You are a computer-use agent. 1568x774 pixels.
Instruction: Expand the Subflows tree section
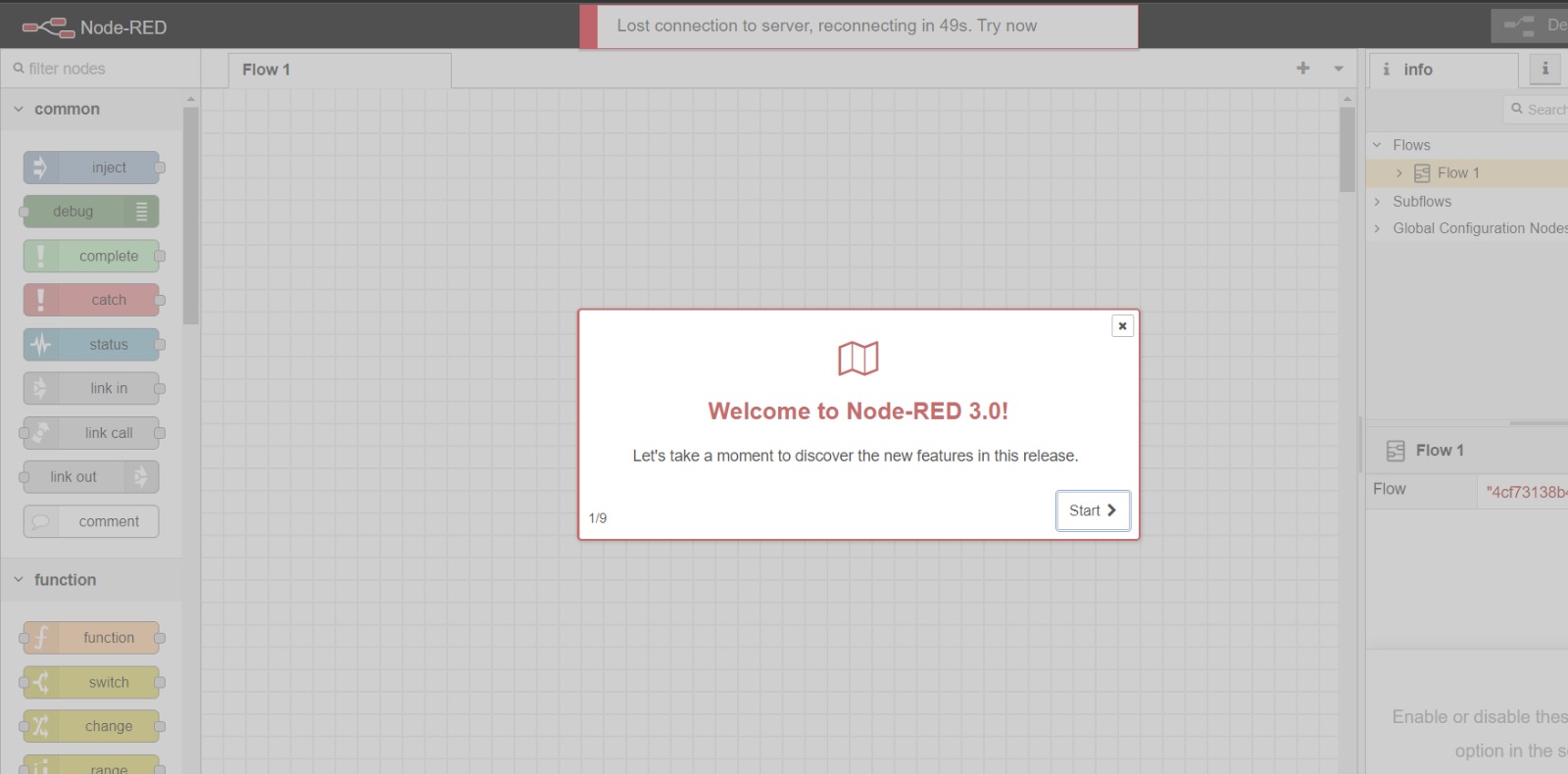click(1377, 201)
